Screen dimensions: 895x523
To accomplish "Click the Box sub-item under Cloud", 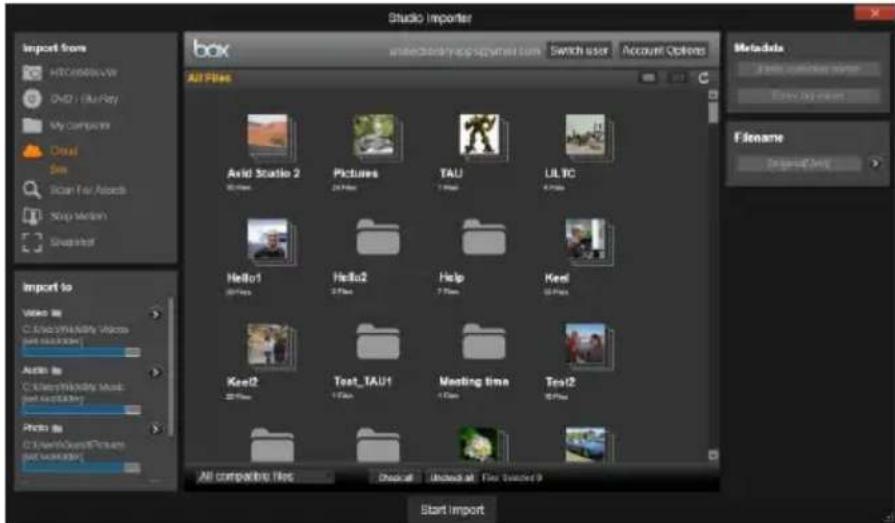I will (58, 169).
